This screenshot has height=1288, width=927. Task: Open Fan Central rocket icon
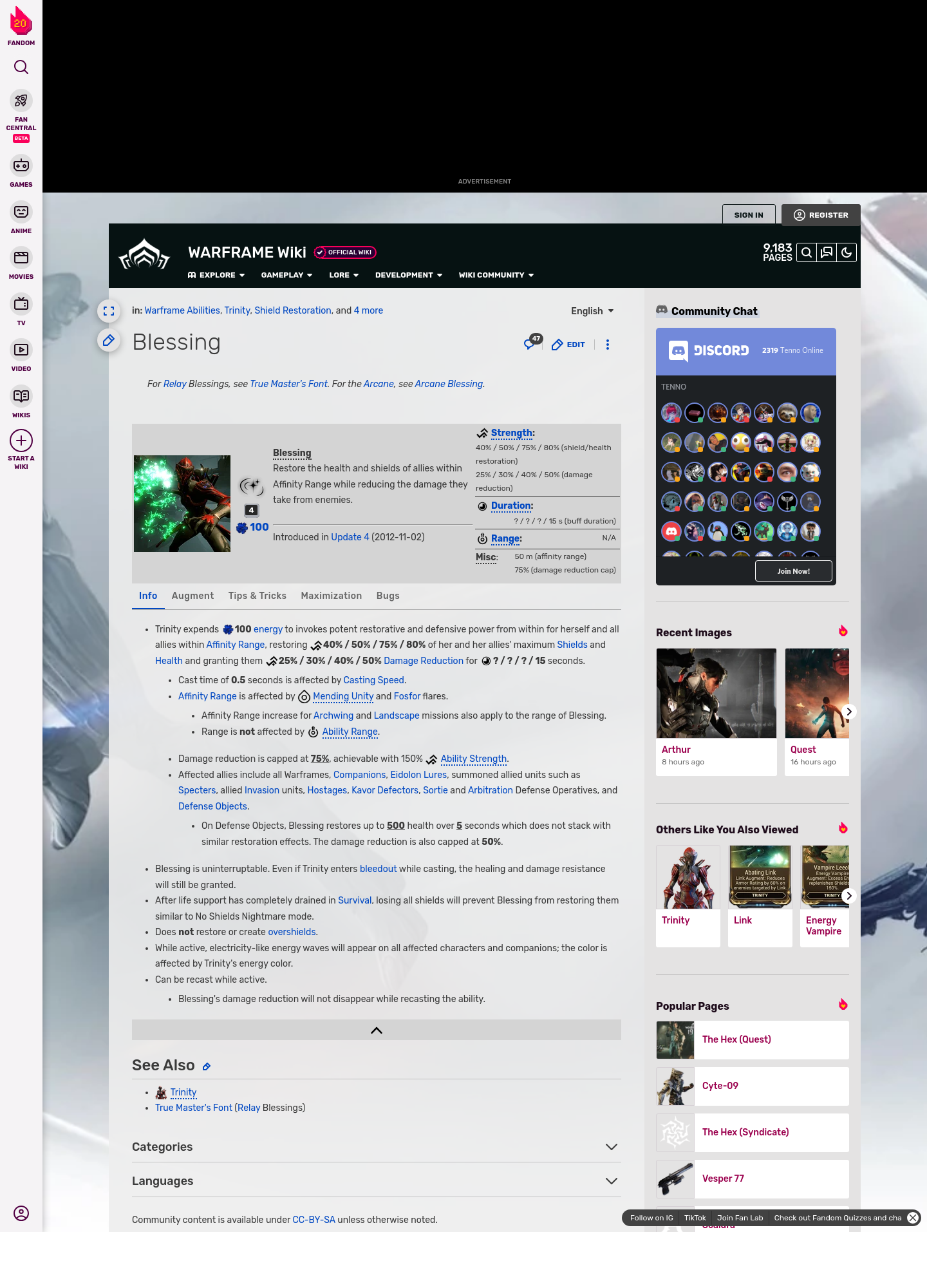coord(21,101)
